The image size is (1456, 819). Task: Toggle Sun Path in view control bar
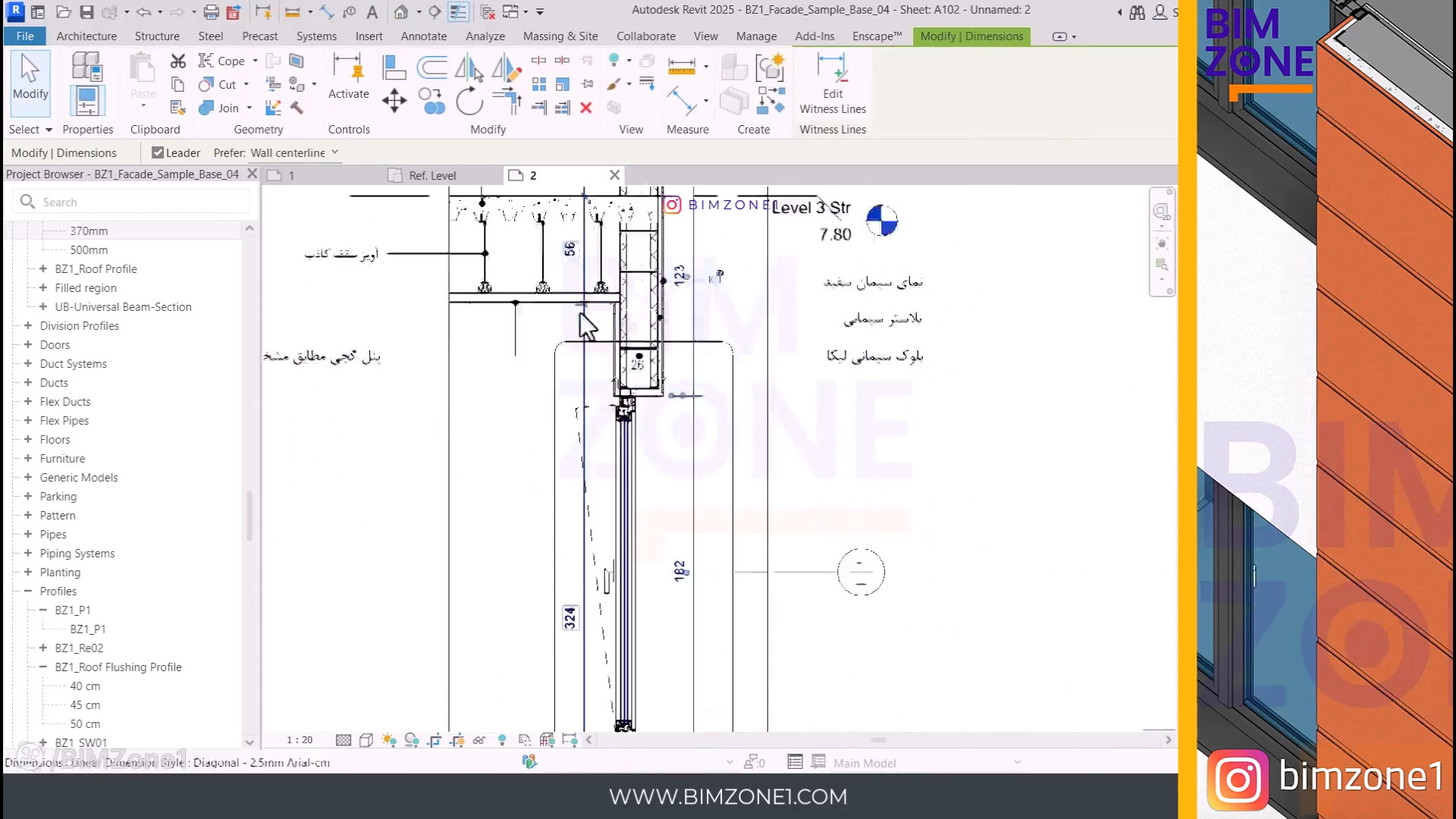pos(389,740)
